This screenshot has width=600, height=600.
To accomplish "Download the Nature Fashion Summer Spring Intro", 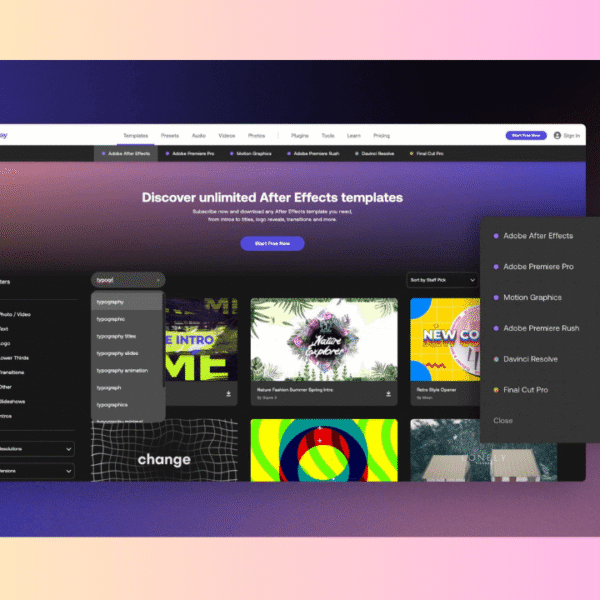I will 388,394.
